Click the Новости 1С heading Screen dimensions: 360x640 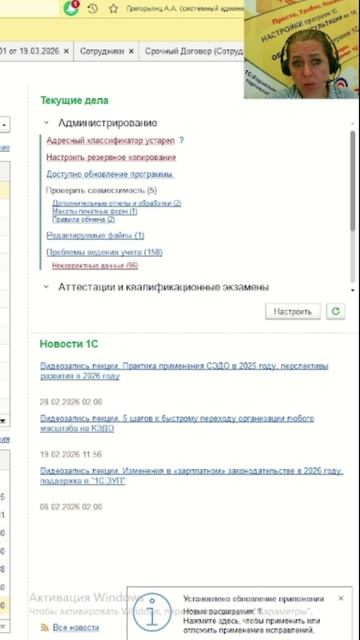point(69,344)
